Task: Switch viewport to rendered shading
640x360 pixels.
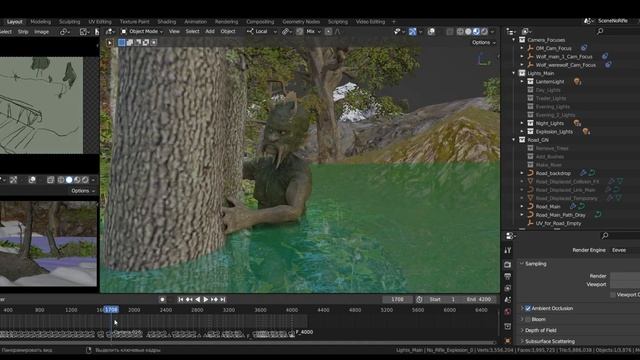Action: click(484, 31)
